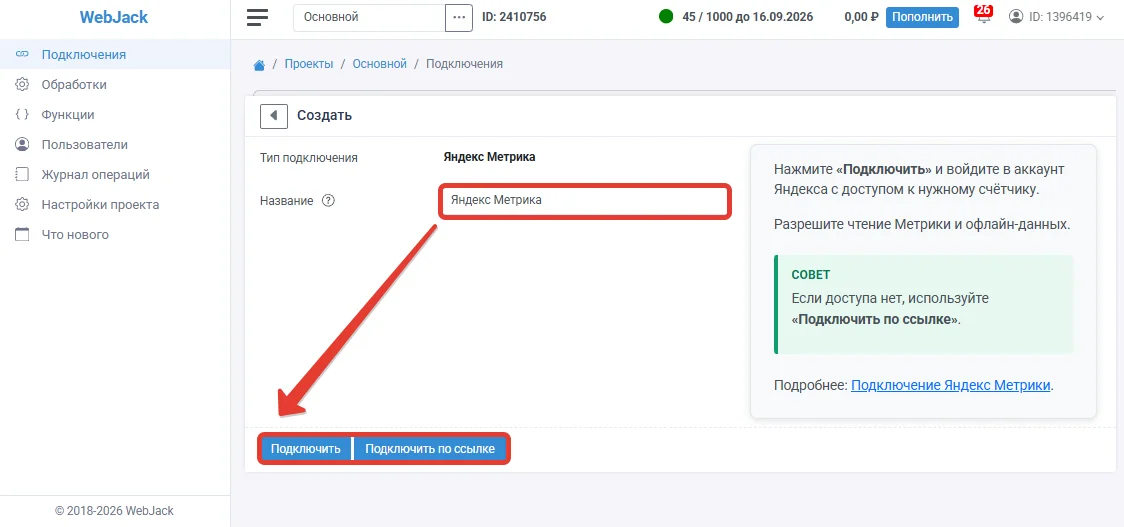This screenshot has width=1124, height=527.
Task: Open the hamburger menu icon
Action: click(x=257, y=17)
